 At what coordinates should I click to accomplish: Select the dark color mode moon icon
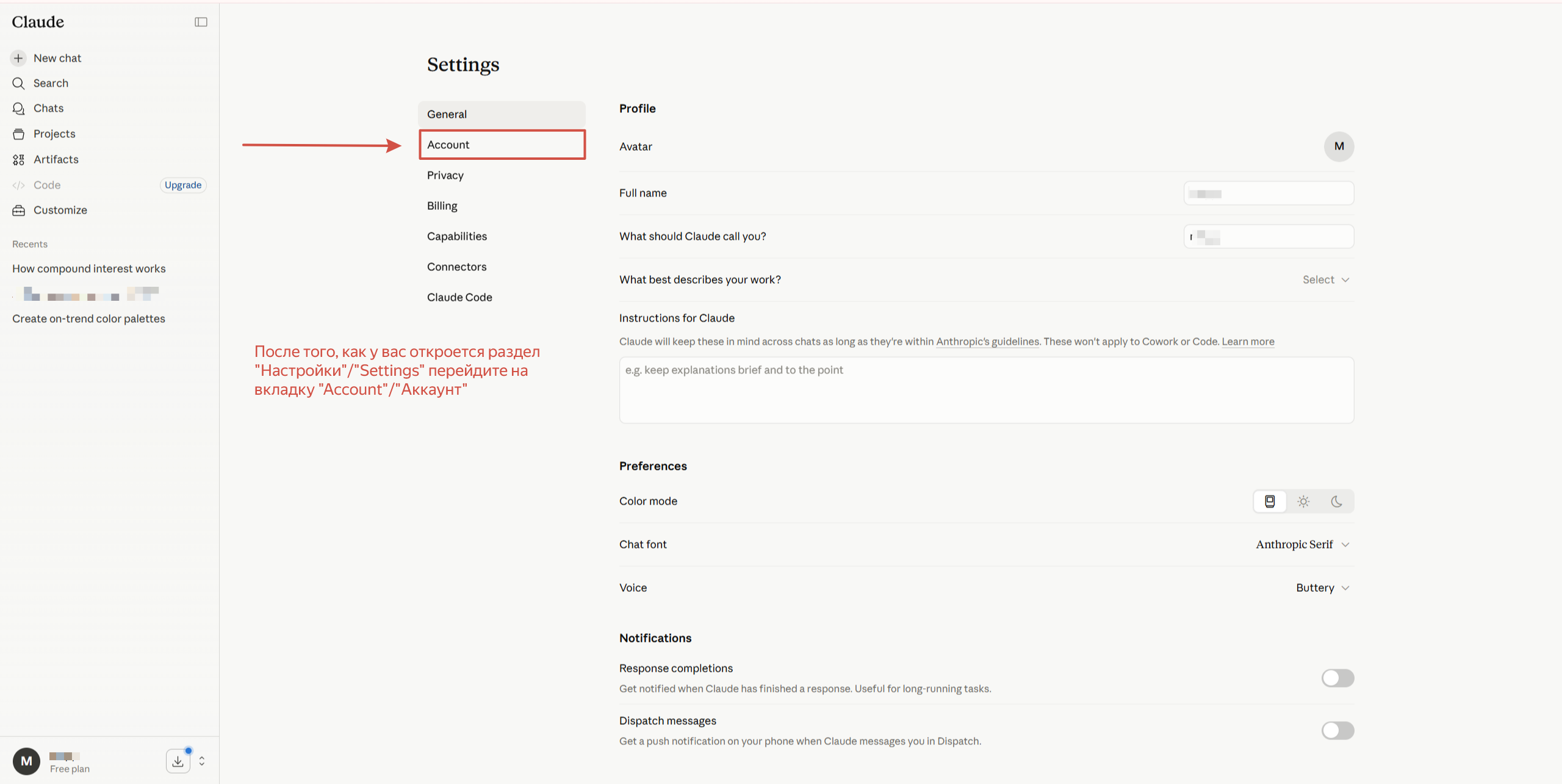click(1336, 502)
